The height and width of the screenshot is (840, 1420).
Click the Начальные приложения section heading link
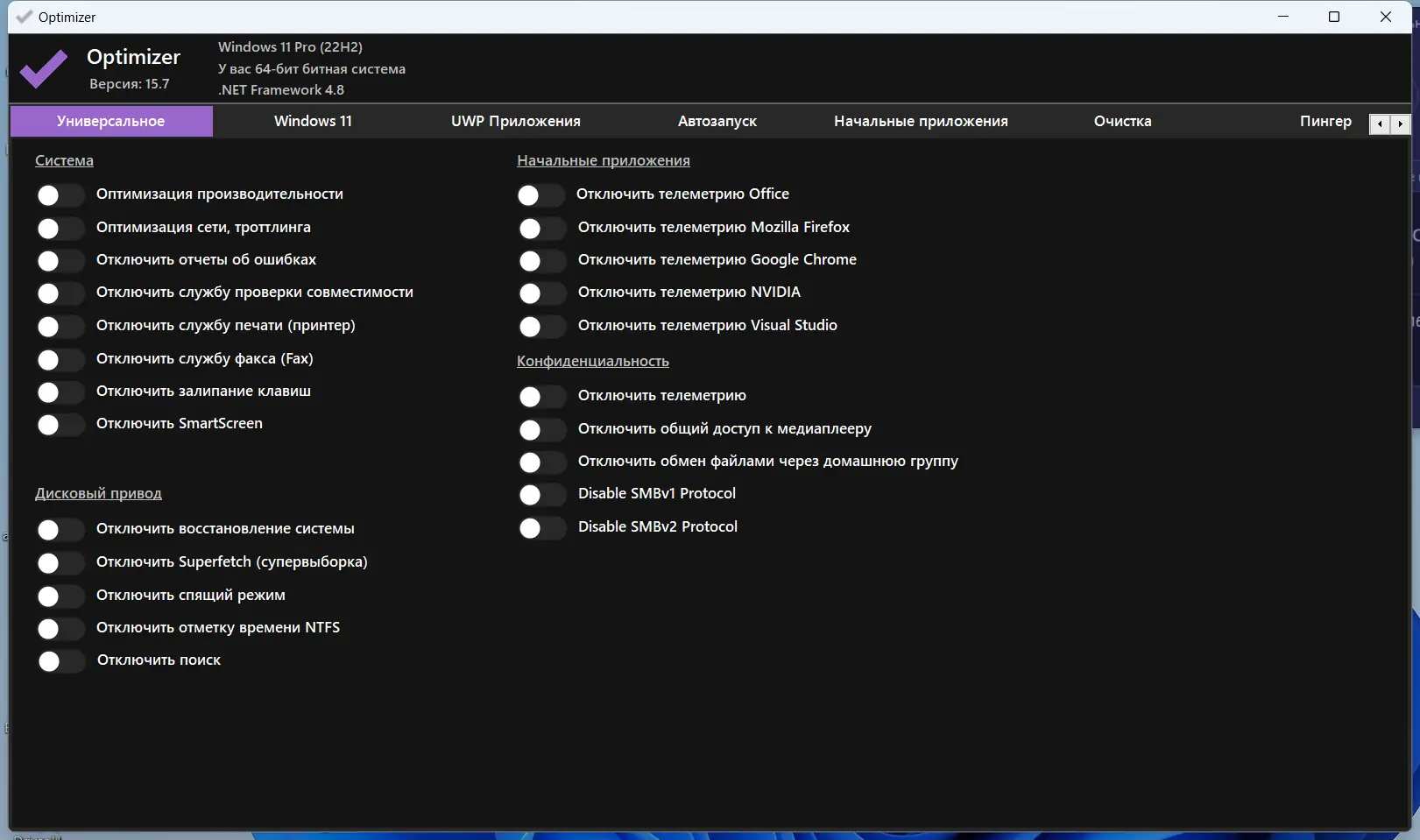click(x=604, y=160)
